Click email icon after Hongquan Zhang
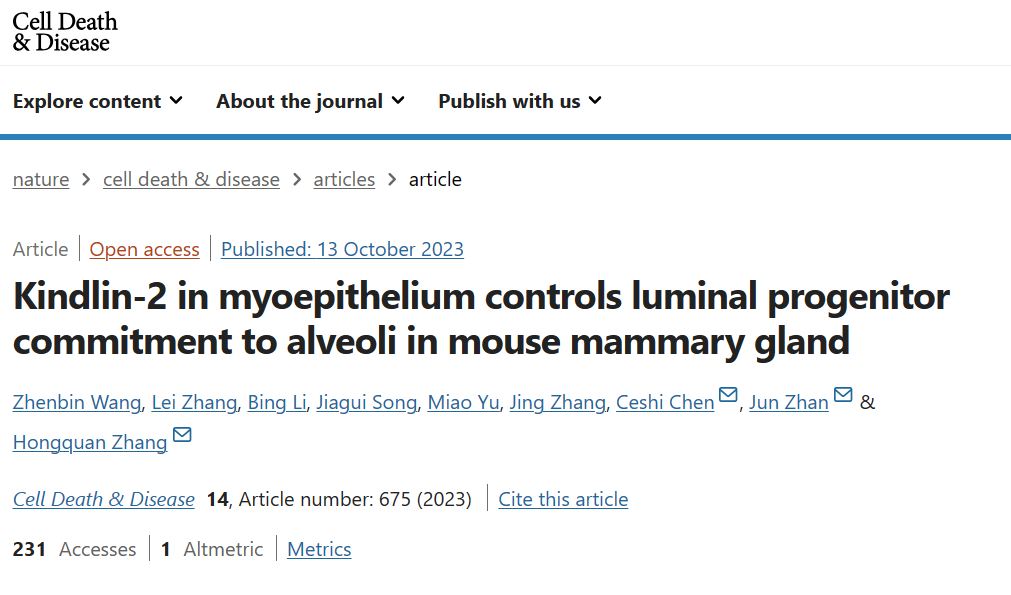 tap(182, 436)
